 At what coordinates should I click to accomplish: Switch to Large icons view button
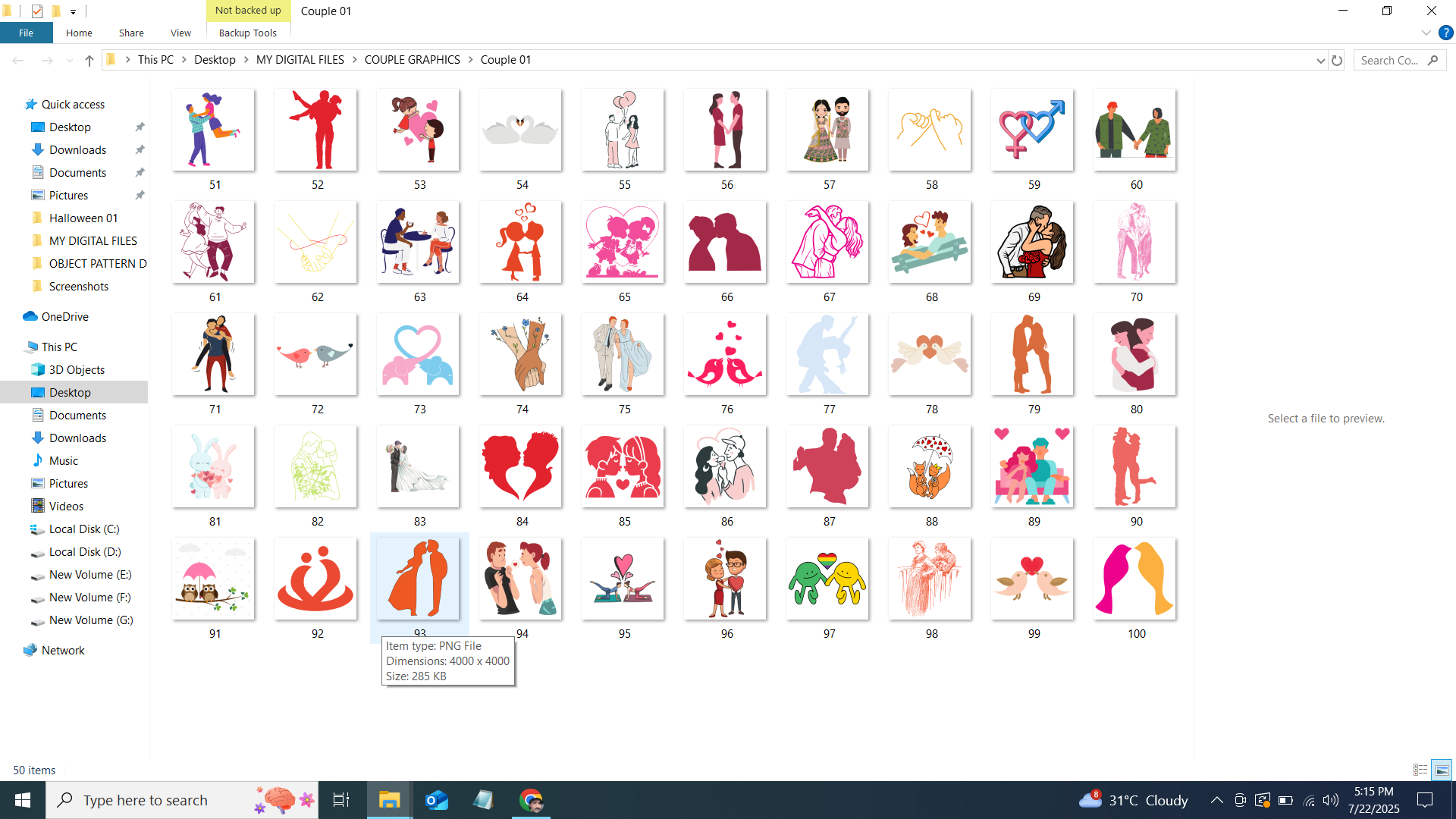pyautogui.click(x=1442, y=770)
